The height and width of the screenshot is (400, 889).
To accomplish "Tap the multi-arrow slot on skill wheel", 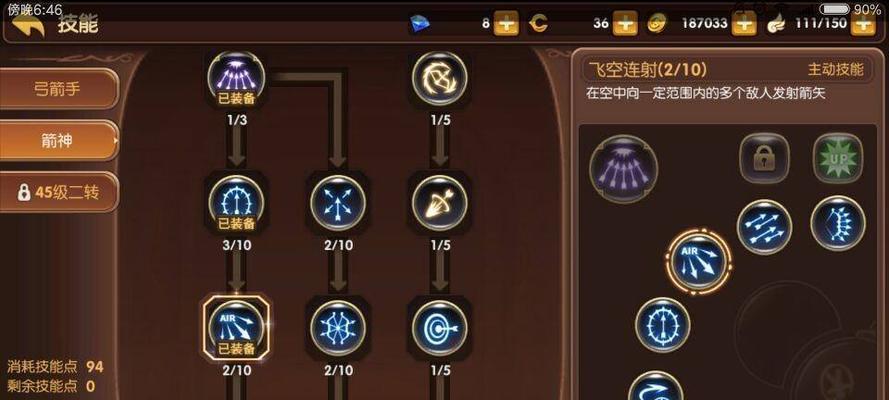I will coord(764,227).
